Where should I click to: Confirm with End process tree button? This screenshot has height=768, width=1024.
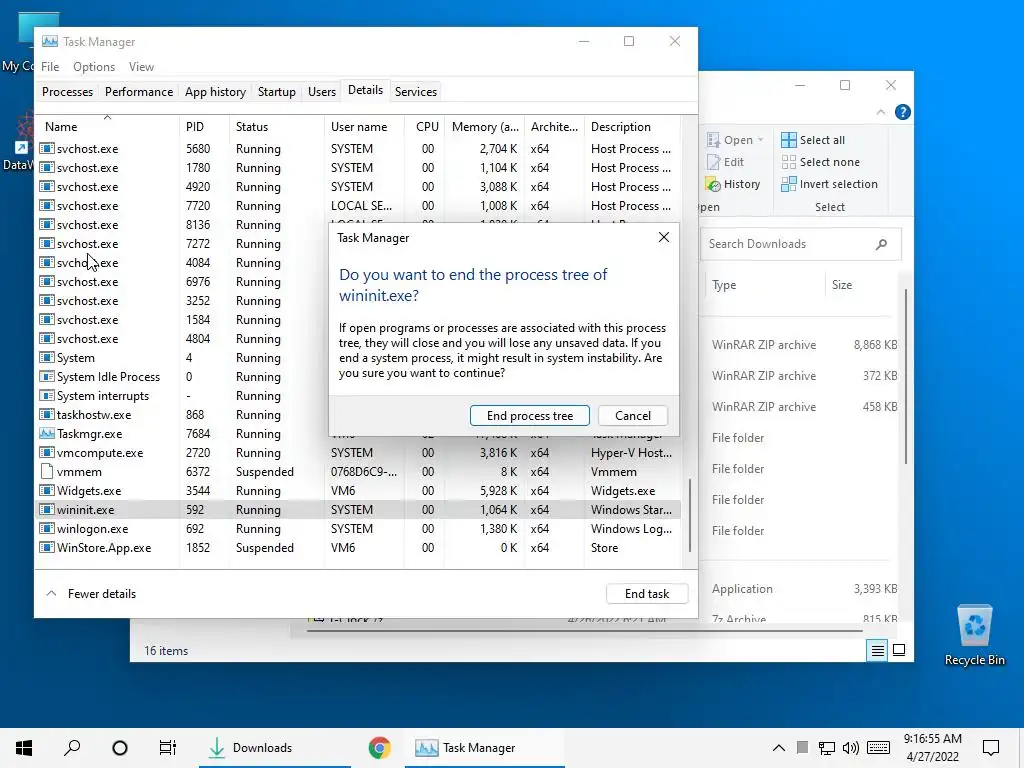530,415
